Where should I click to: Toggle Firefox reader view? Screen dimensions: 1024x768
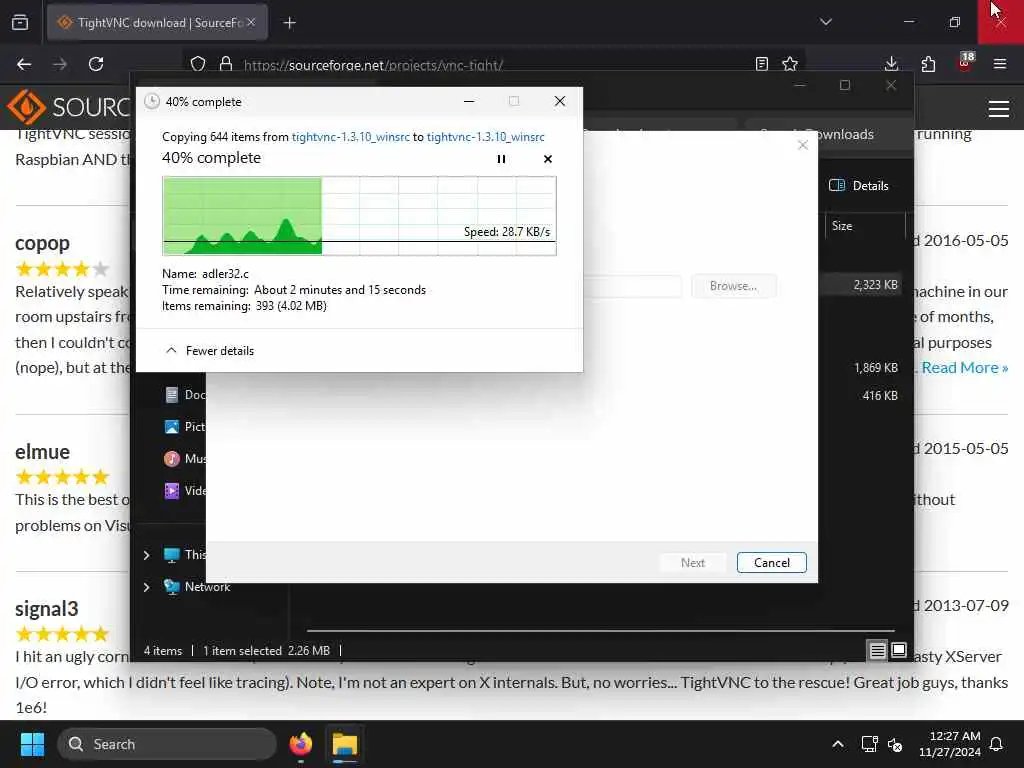761,64
